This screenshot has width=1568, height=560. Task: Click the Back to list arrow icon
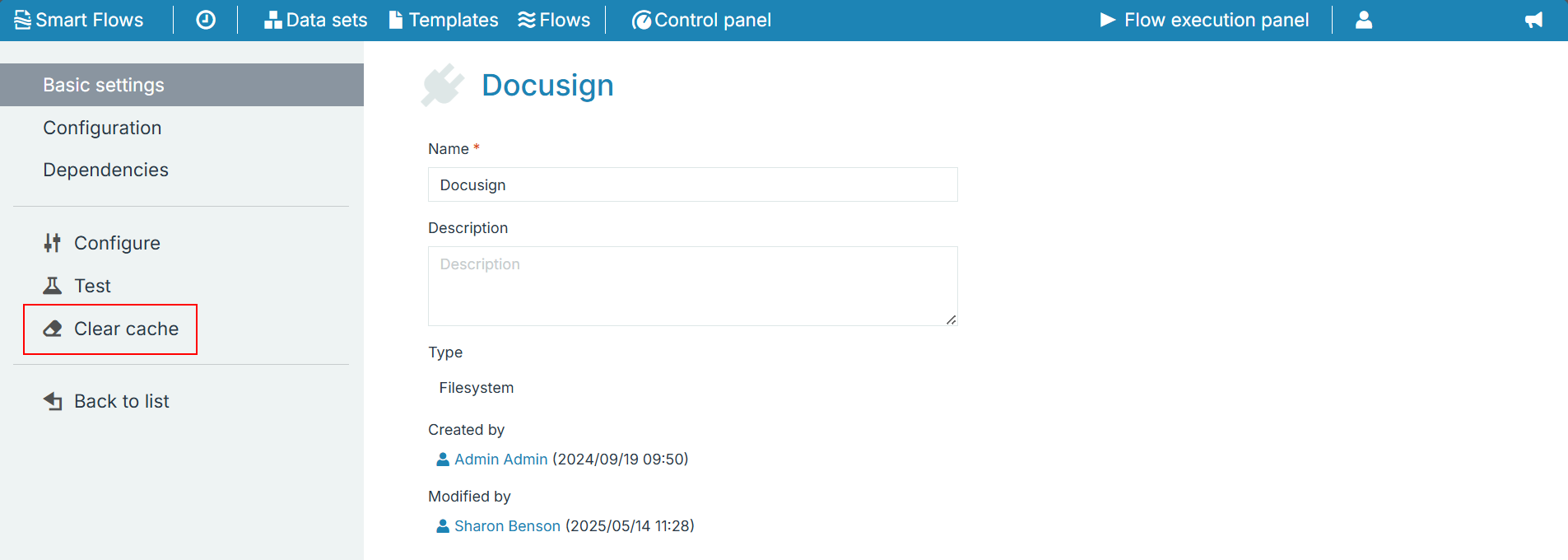(x=53, y=401)
